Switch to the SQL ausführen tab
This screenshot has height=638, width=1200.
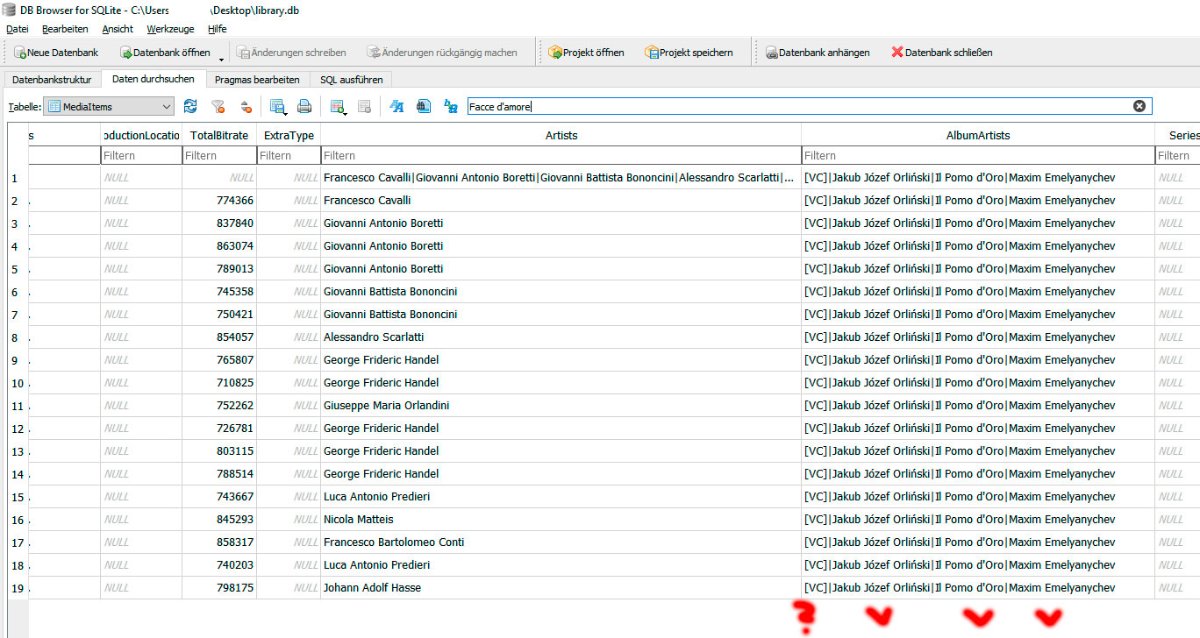click(x=350, y=79)
